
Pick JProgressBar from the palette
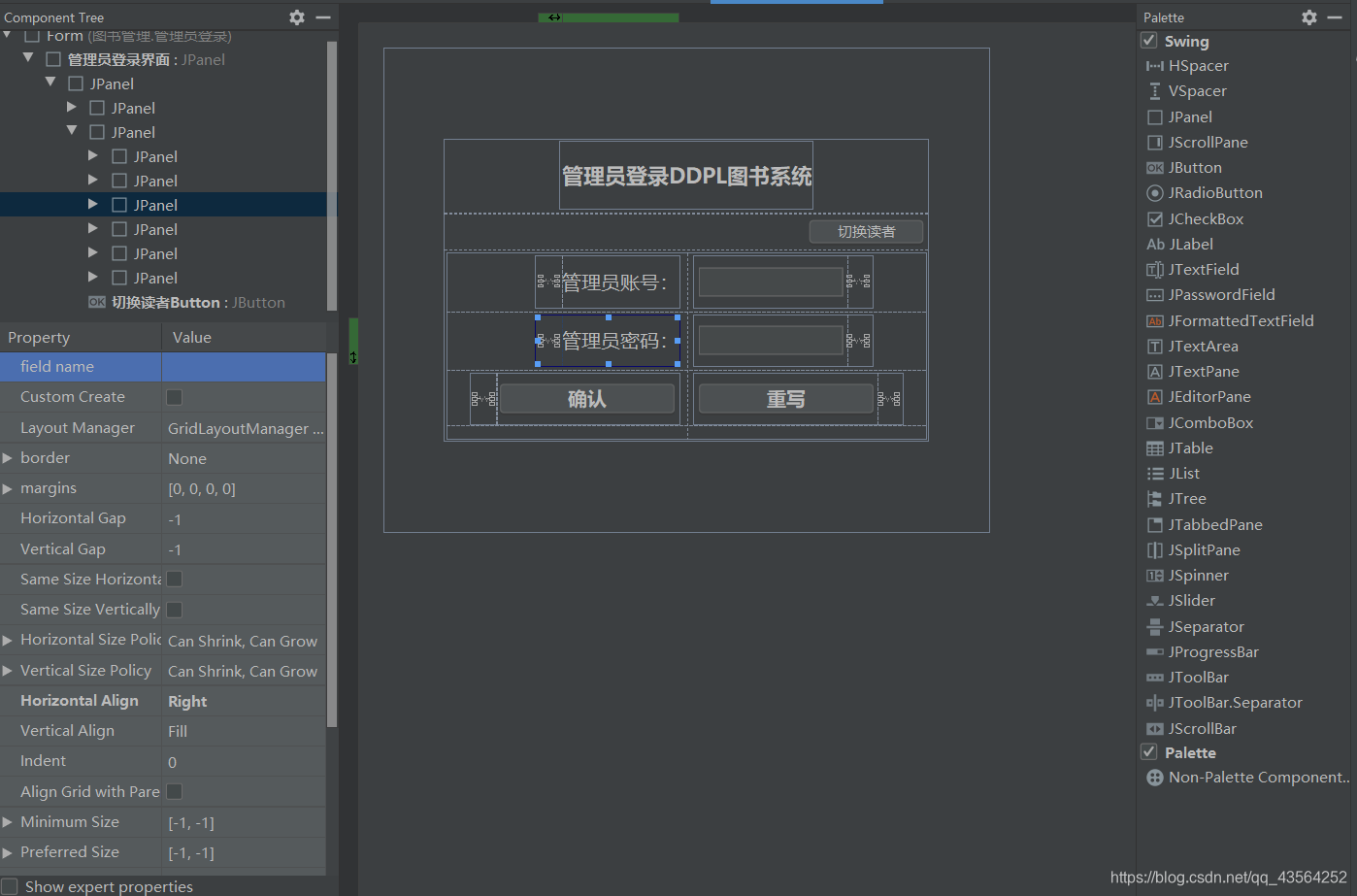1203,652
